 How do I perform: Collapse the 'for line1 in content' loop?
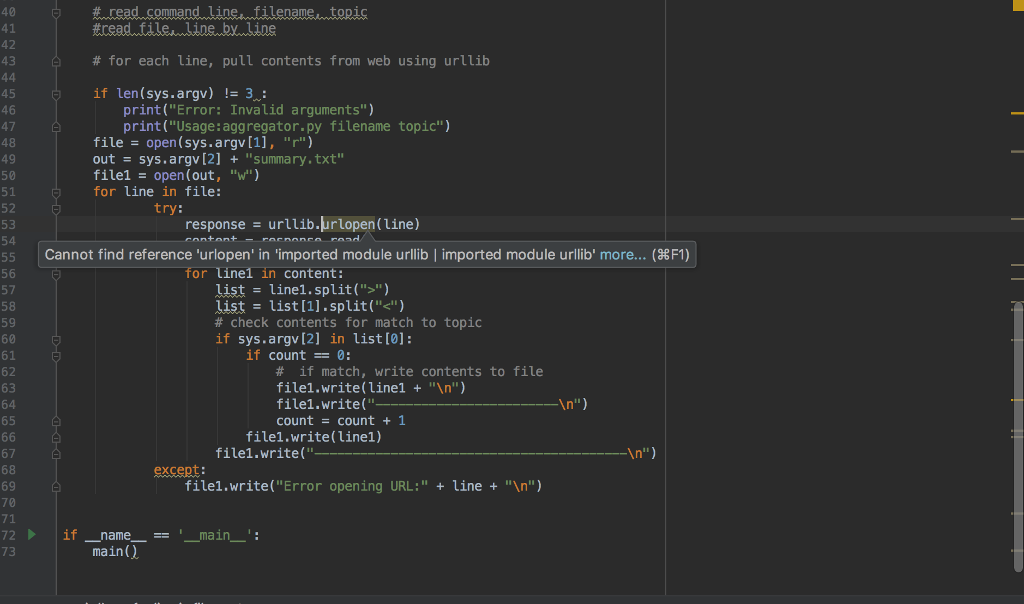pos(56,274)
